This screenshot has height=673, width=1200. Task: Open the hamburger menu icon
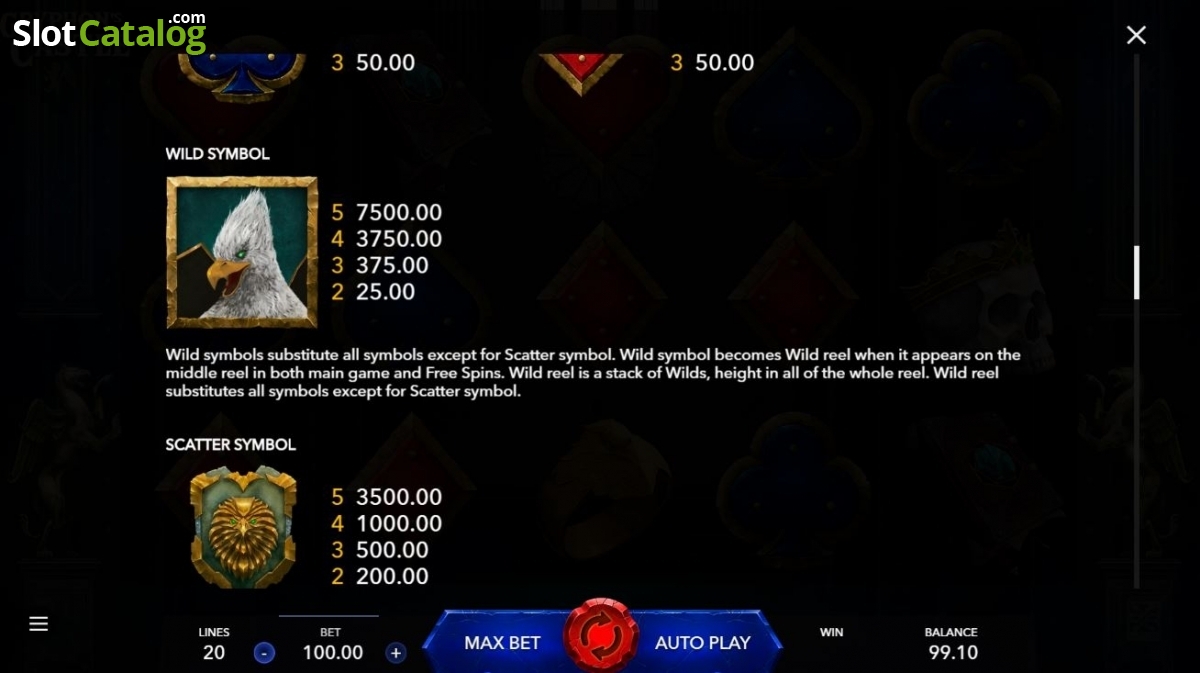point(38,624)
